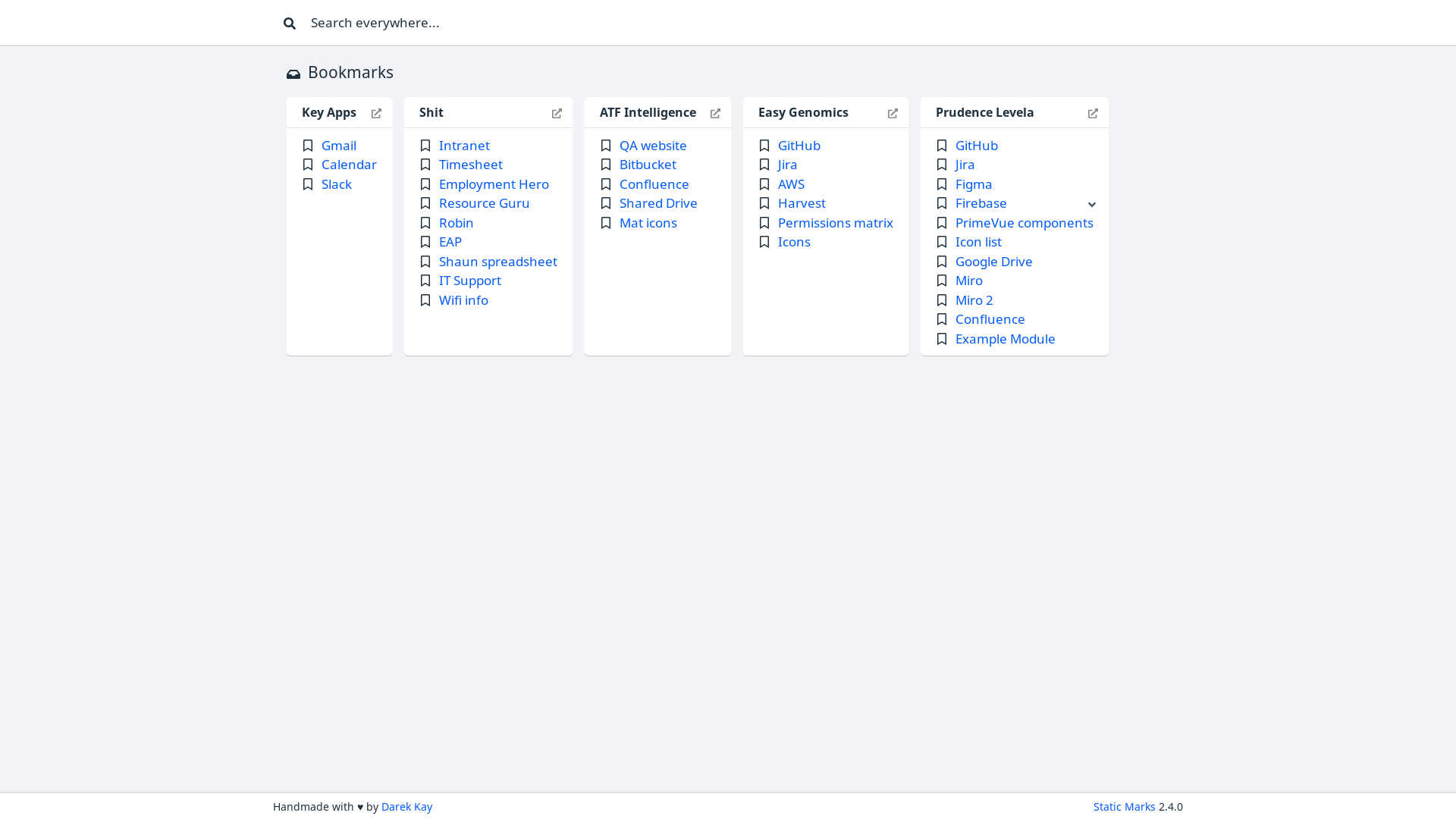
Task: Click the bookmark icon beside Wifi info
Action: [x=425, y=300]
